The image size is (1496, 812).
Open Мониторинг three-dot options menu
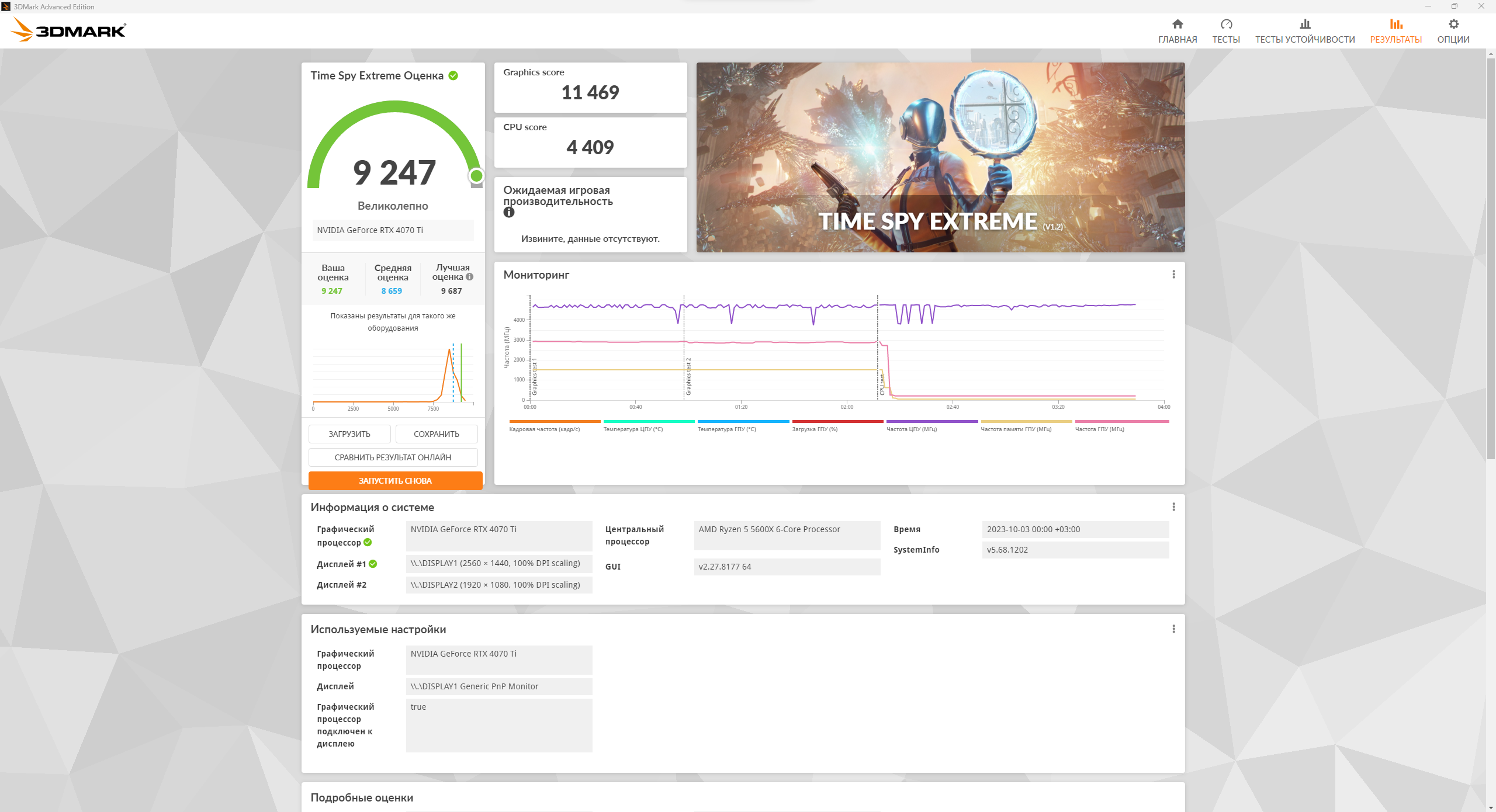coord(1173,275)
